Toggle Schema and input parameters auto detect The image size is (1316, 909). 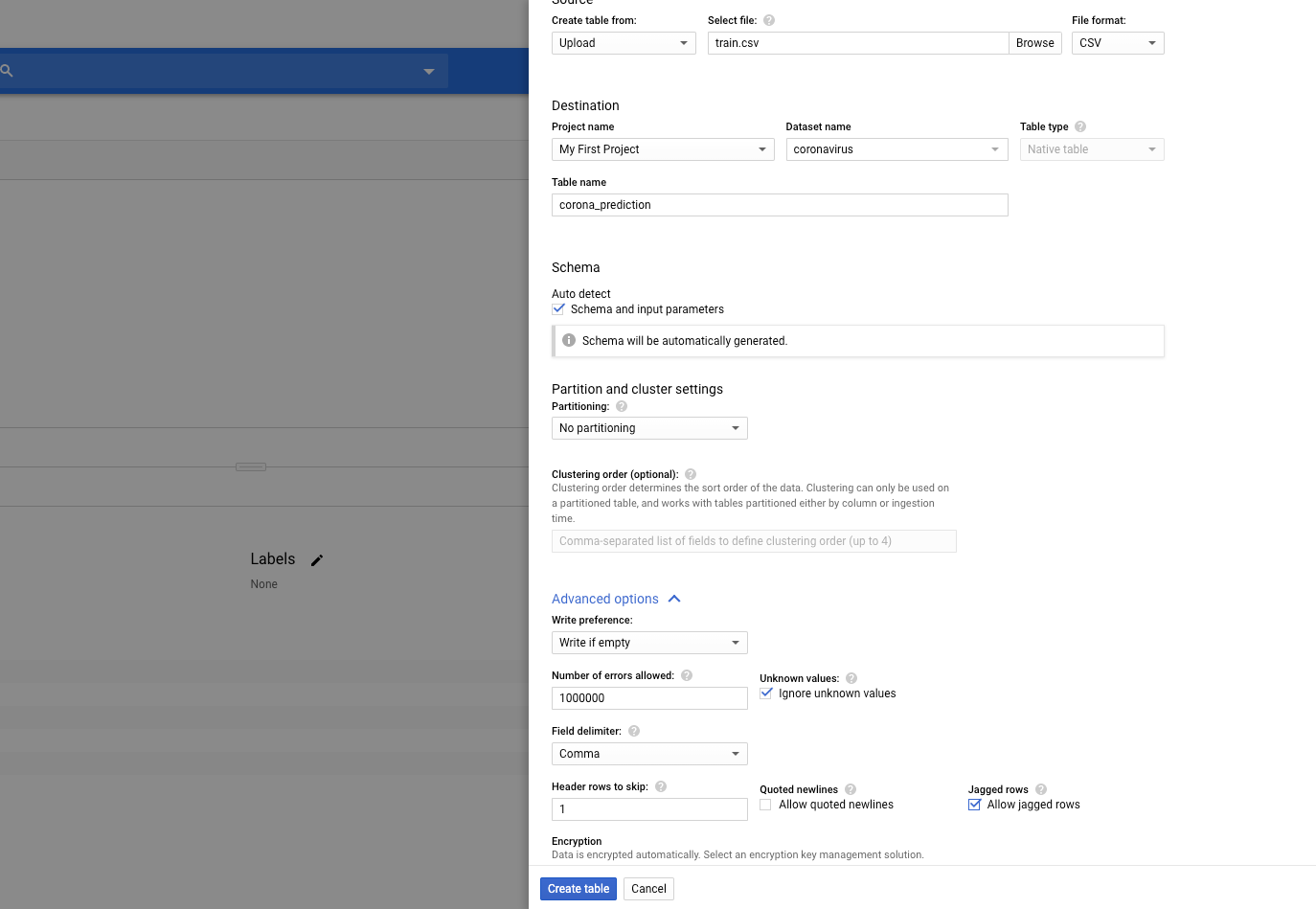[558, 309]
